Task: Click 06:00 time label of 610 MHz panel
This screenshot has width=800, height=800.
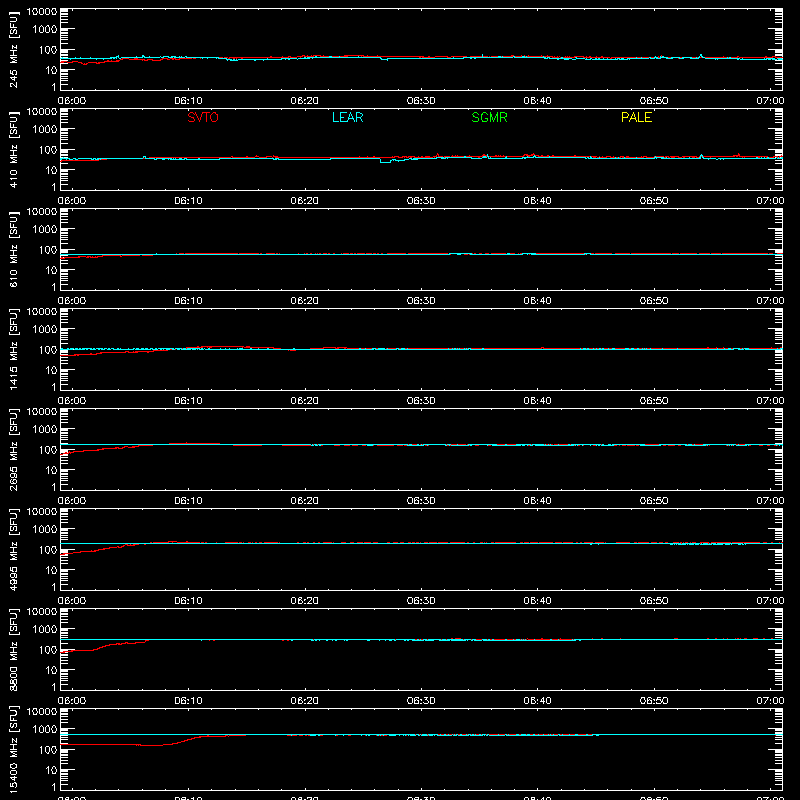Action: [x=72, y=301]
